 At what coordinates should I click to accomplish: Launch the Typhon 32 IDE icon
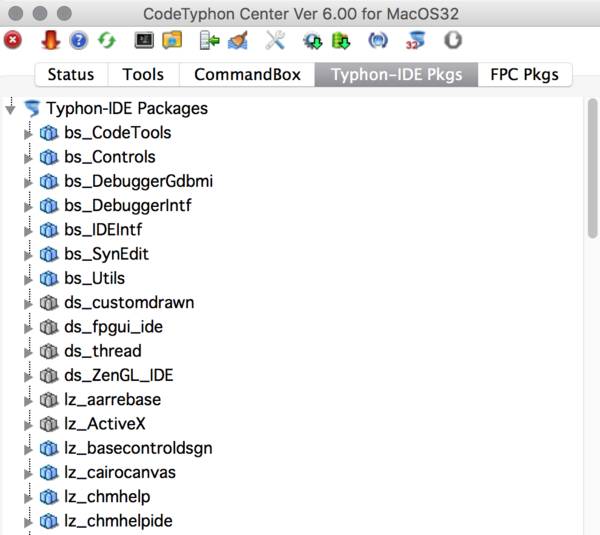(415, 40)
